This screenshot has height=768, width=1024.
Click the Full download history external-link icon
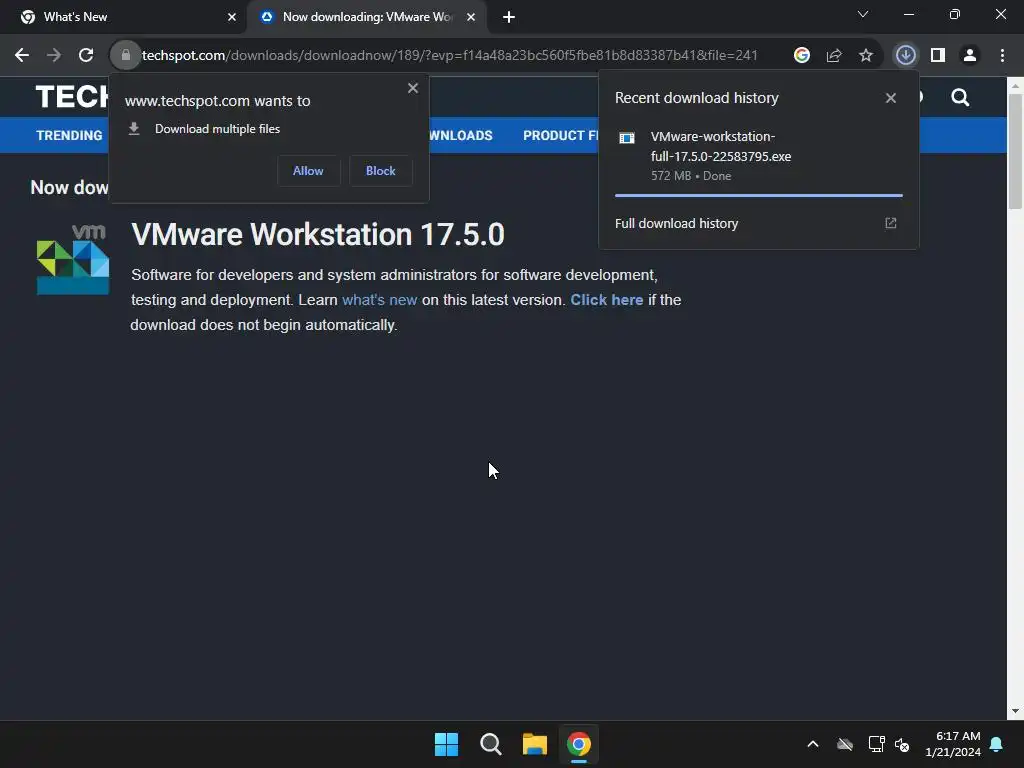tap(891, 223)
